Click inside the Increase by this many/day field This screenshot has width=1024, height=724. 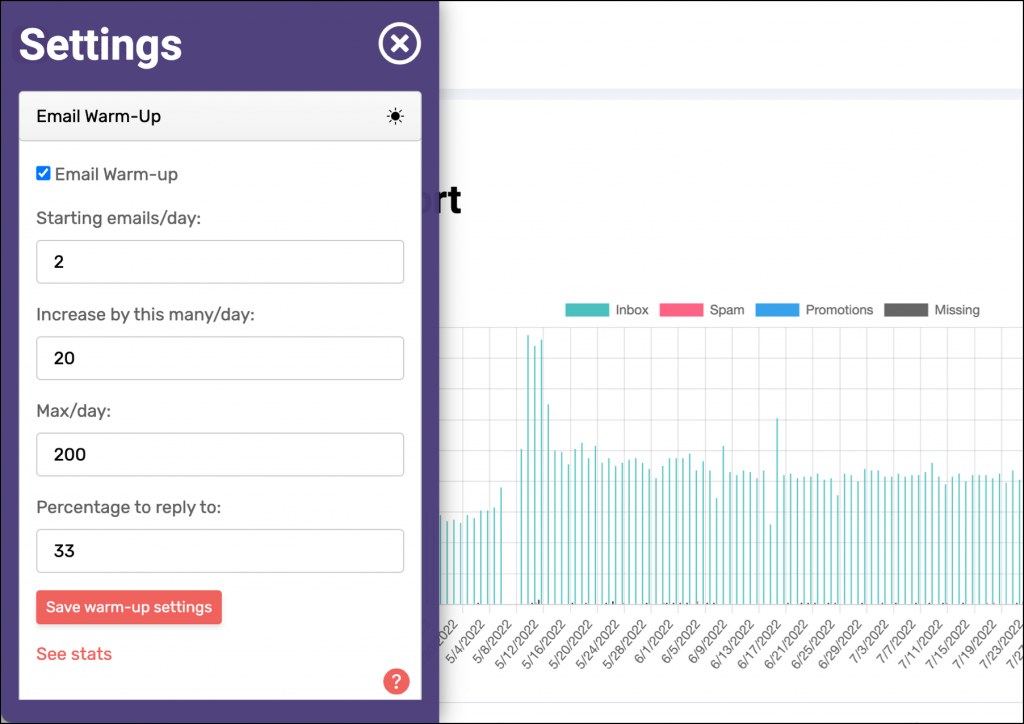(x=220, y=358)
